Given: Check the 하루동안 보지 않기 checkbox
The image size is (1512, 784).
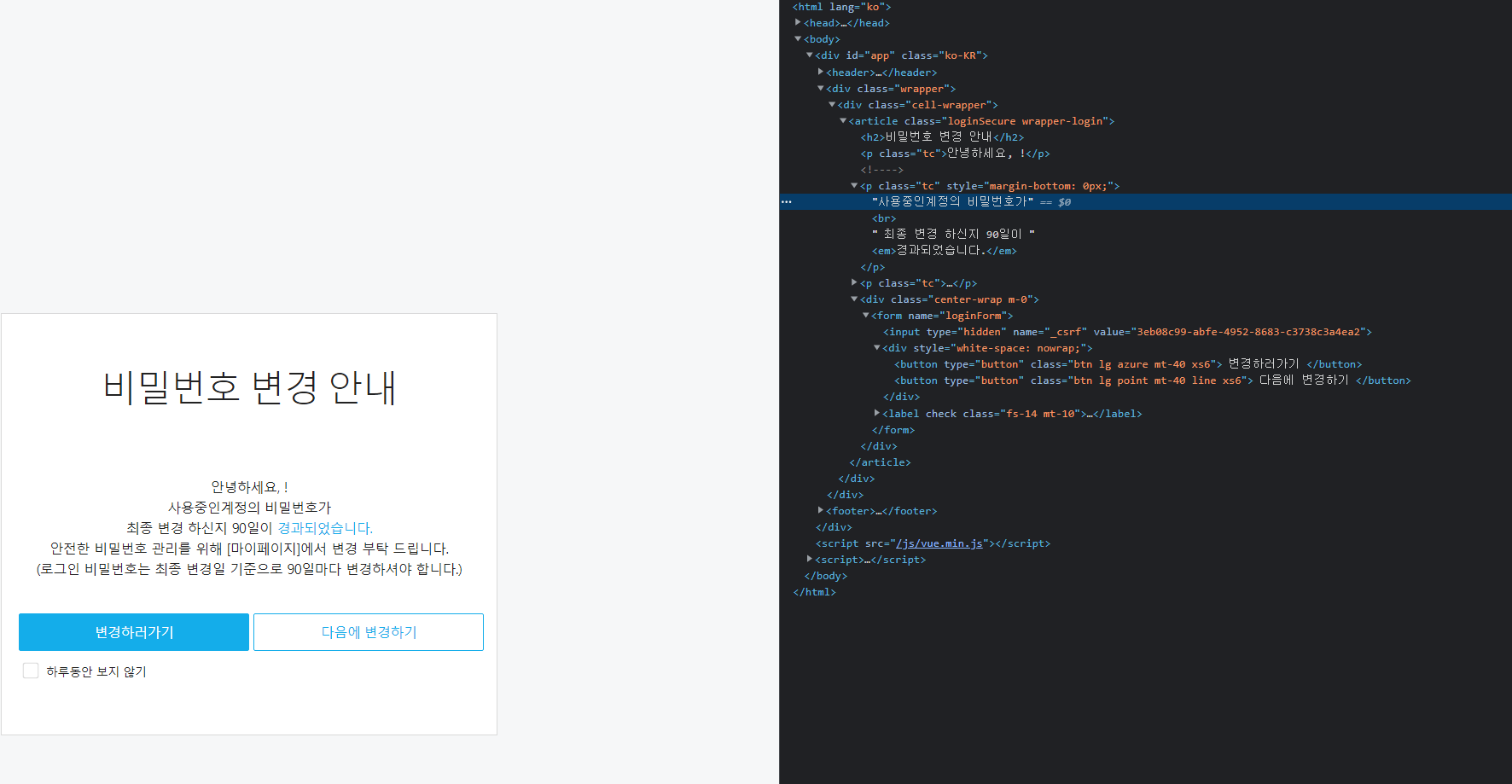Looking at the screenshot, I should [31, 671].
